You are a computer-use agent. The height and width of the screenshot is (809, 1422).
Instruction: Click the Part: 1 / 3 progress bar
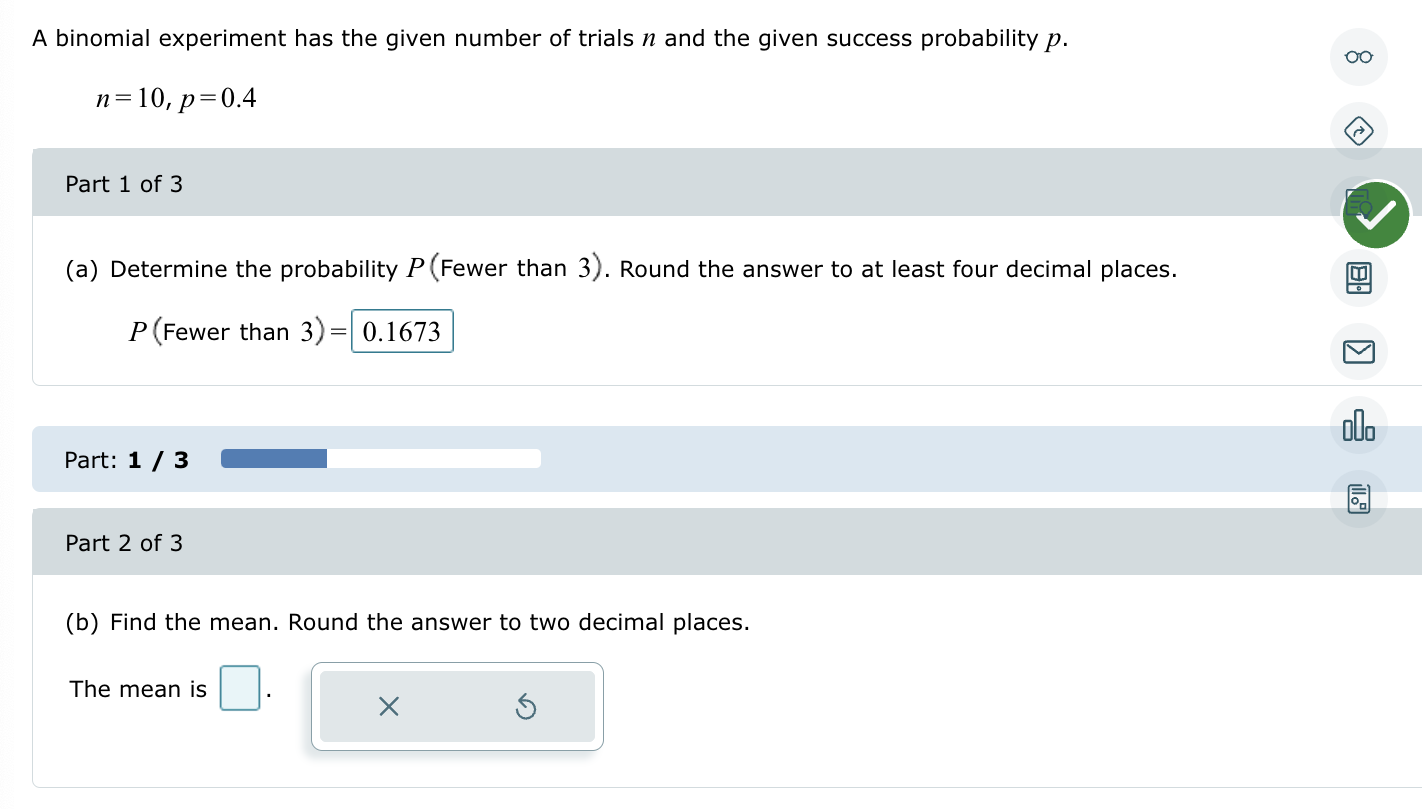coord(380,458)
